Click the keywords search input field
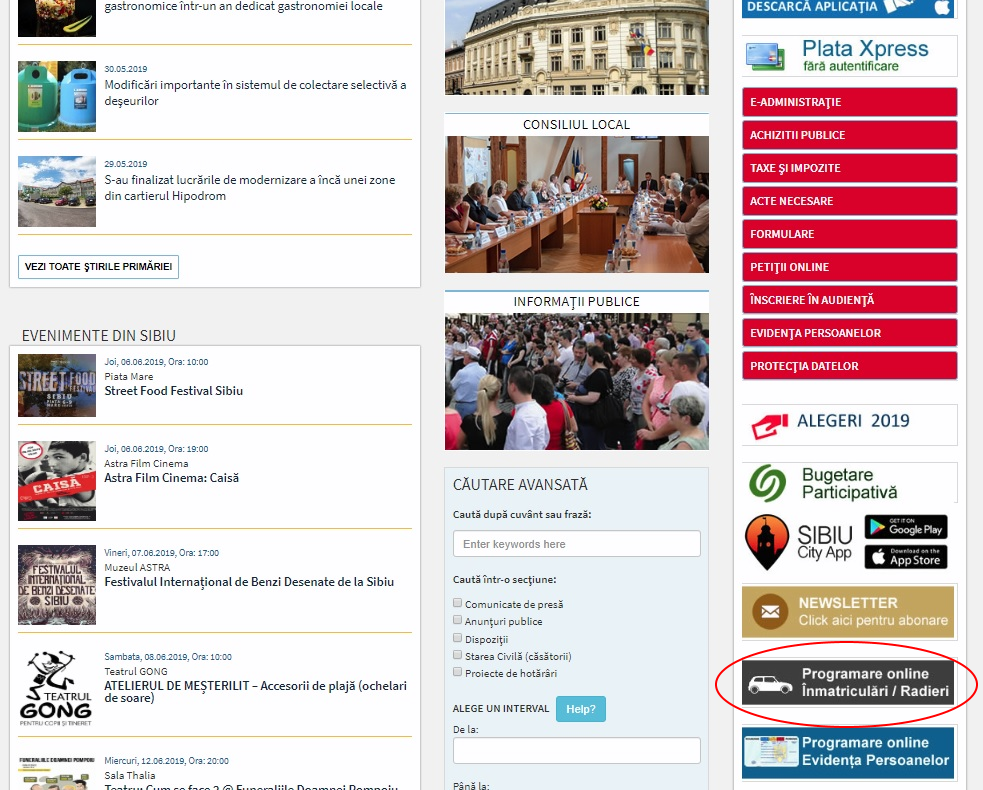The width and height of the screenshot is (983, 790). pyautogui.click(x=576, y=543)
